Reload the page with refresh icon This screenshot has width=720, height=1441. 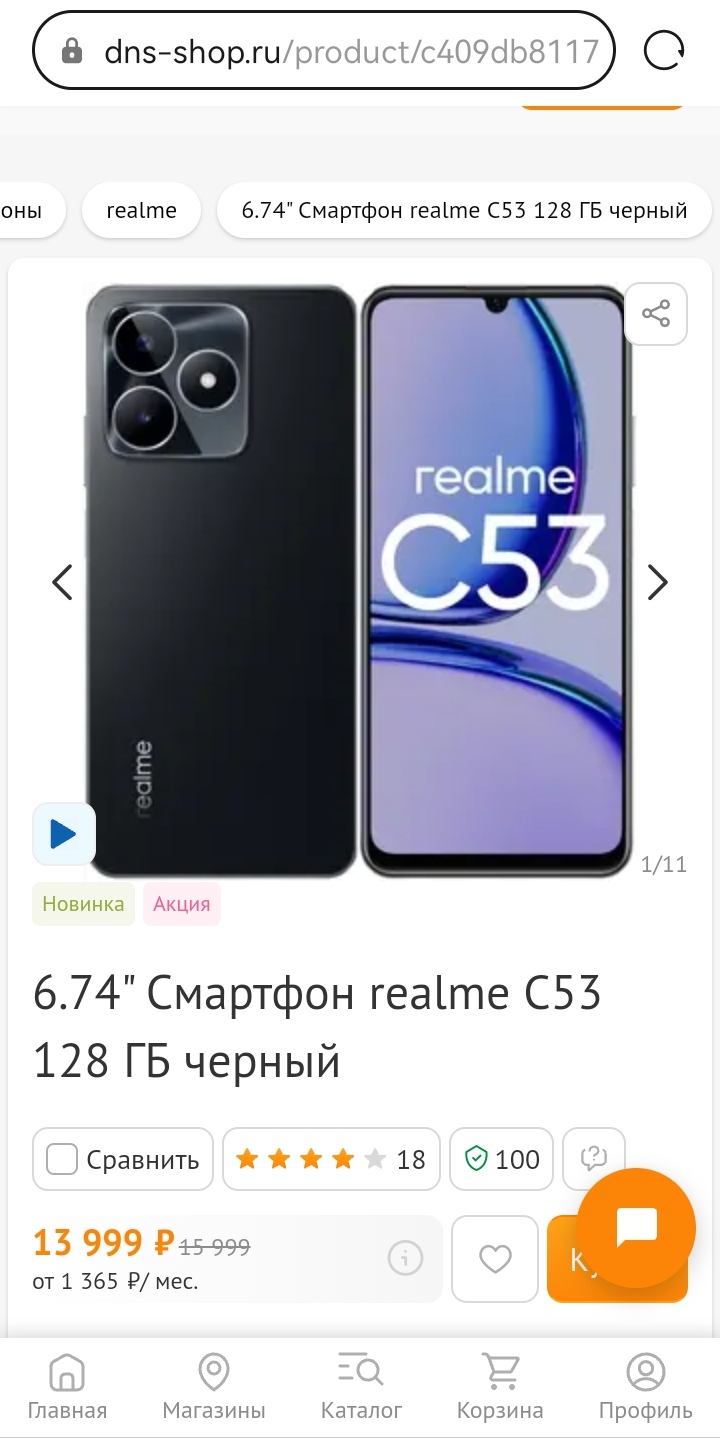tap(663, 50)
